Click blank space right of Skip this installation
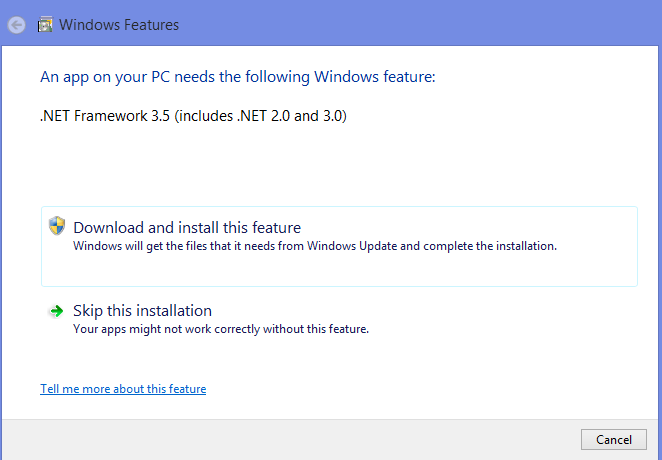This screenshot has width=662, height=460. [450, 312]
